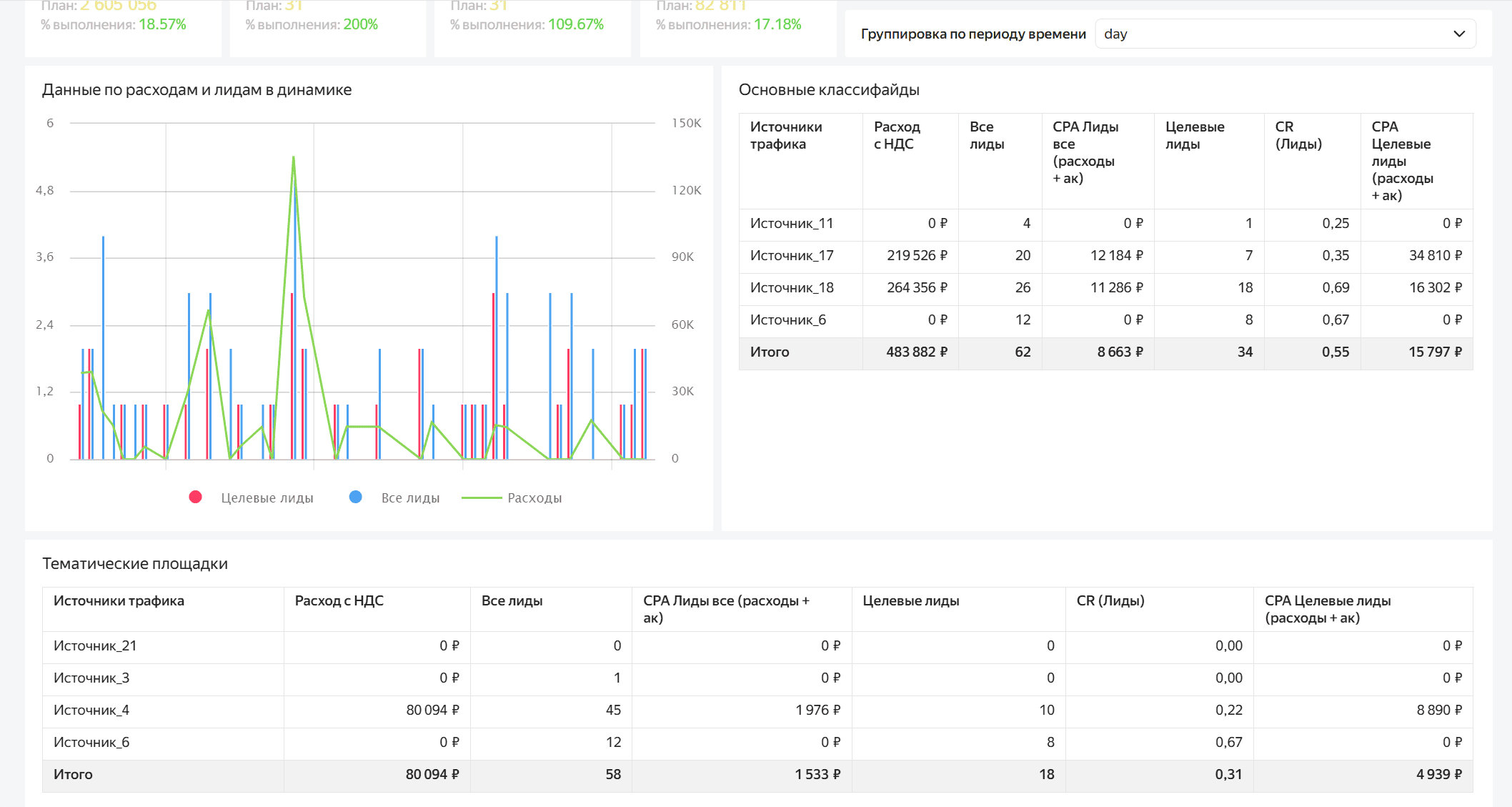Select the Источник_4 row in thematic table
The image size is (1512, 807).
[x=91, y=710]
